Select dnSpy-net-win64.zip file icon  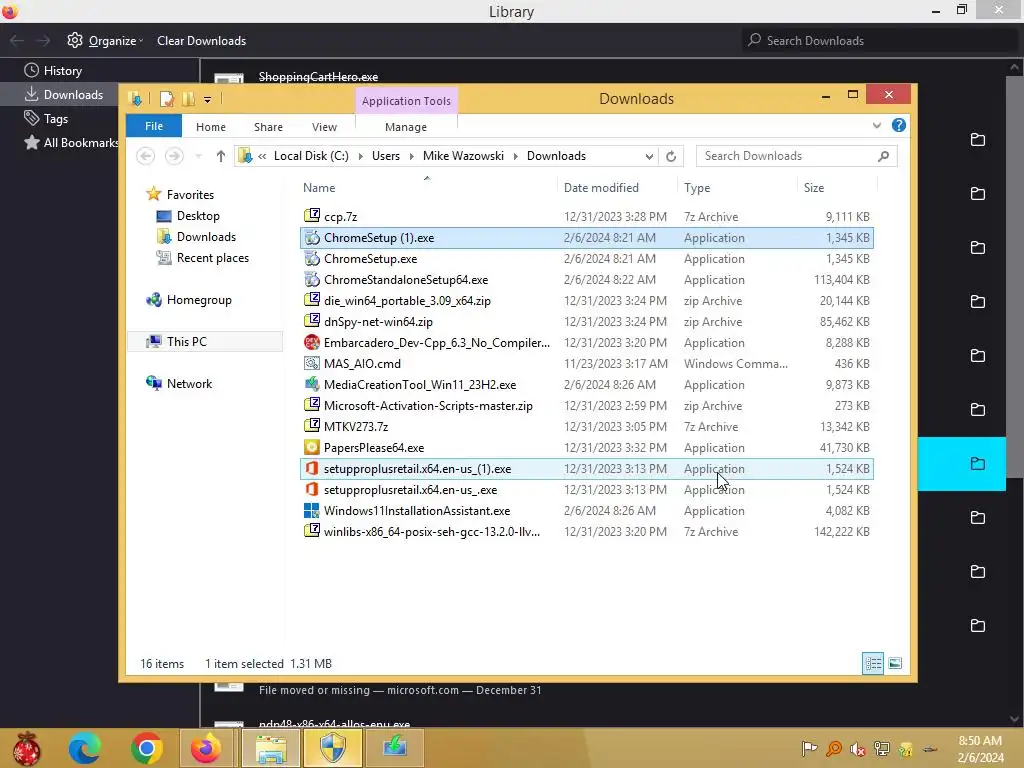(x=312, y=321)
